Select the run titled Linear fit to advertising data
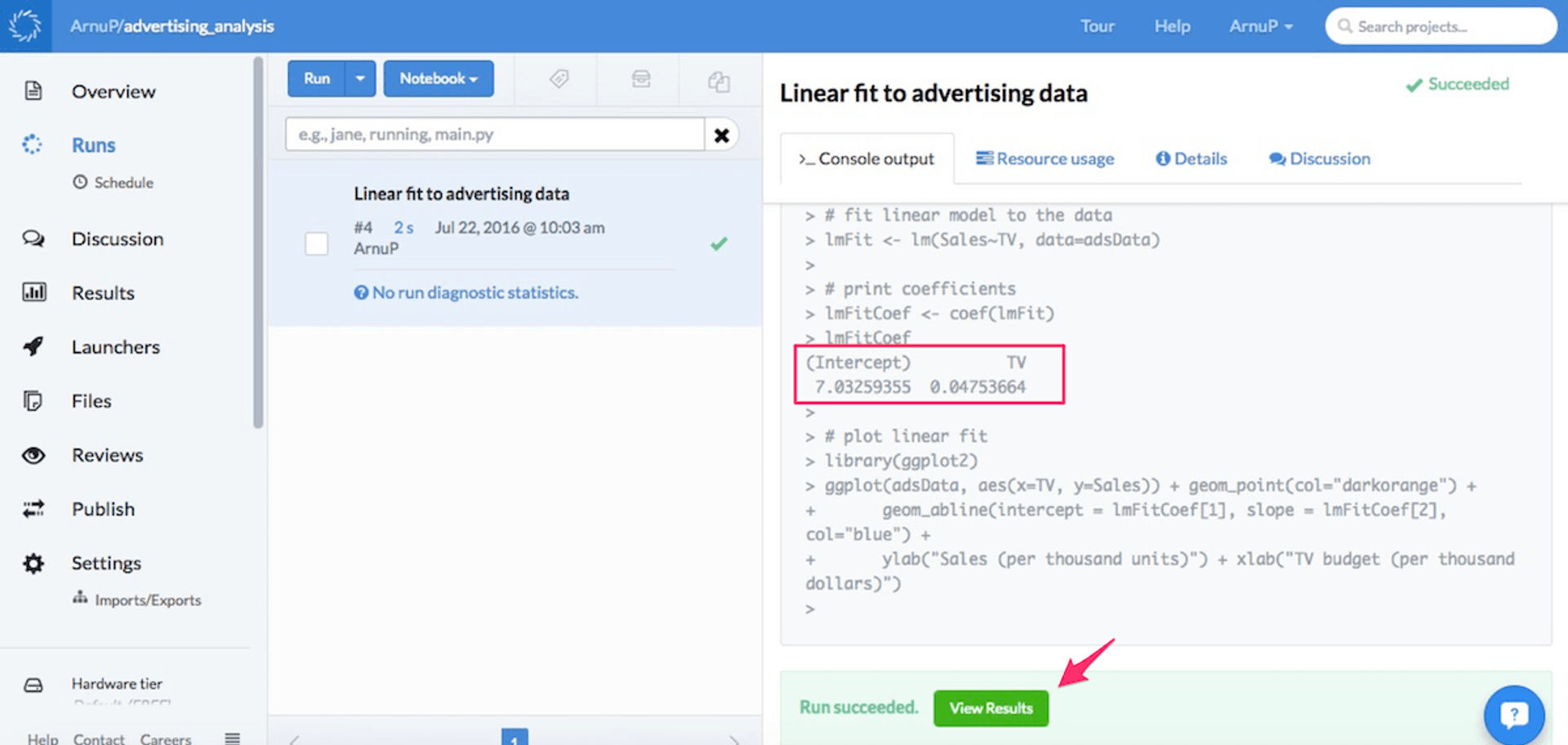This screenshot has height=745, width=1568. click(x=461, y=194)
